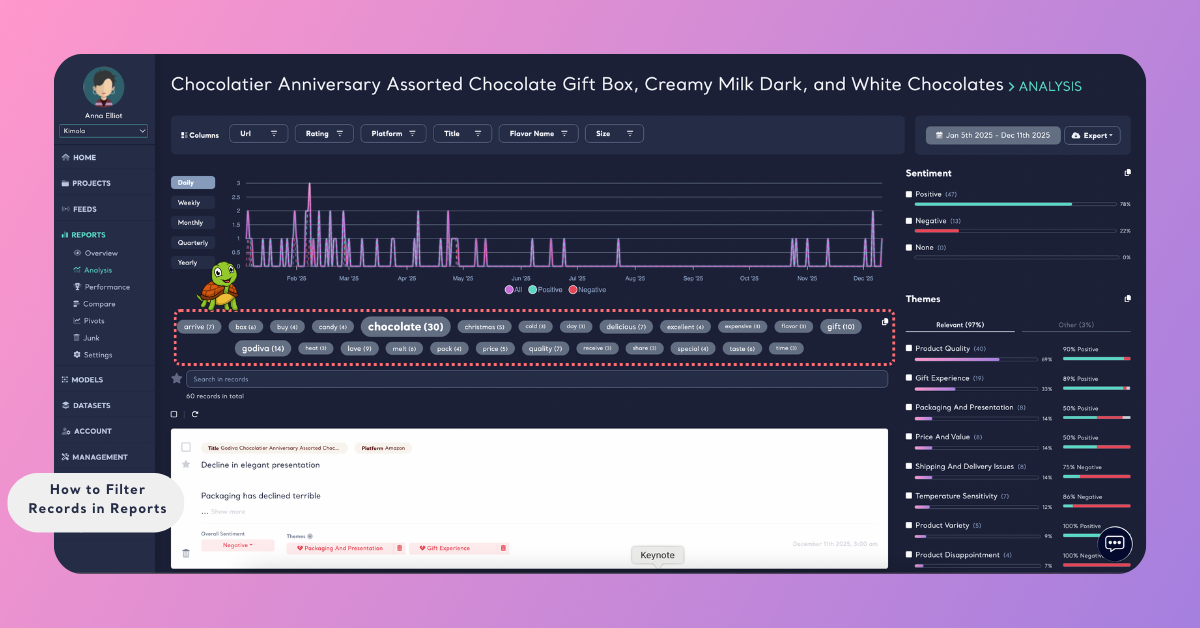1200x628 pixels.
Task: Switch to the Relevant (97%) themes tab
Action: [960, 325]
